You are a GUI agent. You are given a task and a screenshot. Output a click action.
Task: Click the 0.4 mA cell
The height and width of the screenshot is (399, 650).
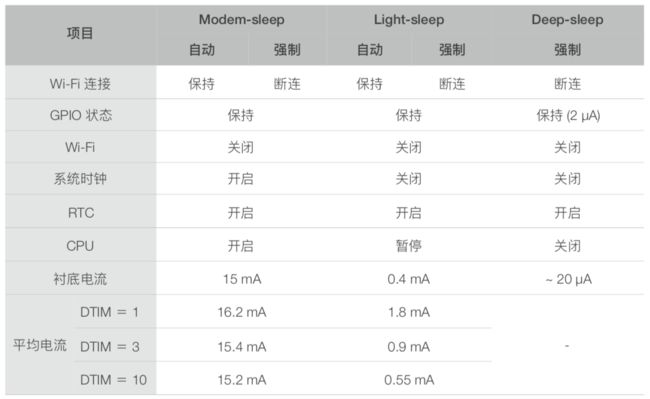click(x=409, y=279)
